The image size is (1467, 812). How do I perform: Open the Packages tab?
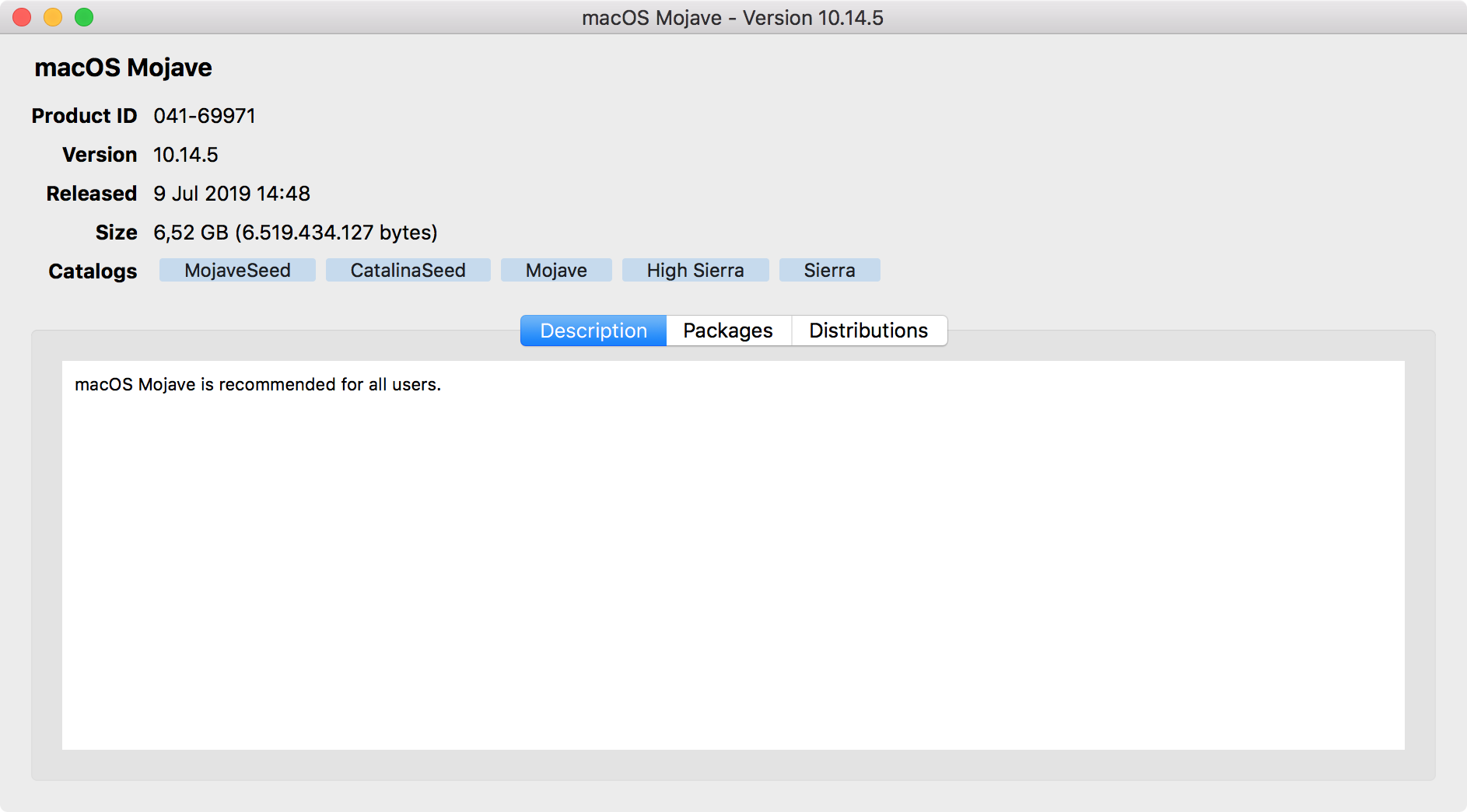[728, 331]
